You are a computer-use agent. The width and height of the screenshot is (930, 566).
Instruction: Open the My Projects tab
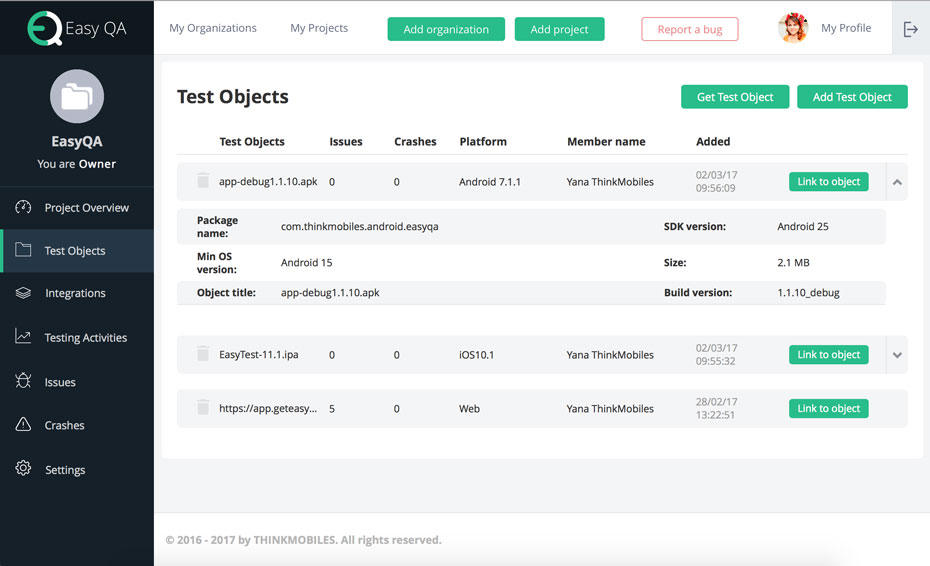tap(319, 28)
